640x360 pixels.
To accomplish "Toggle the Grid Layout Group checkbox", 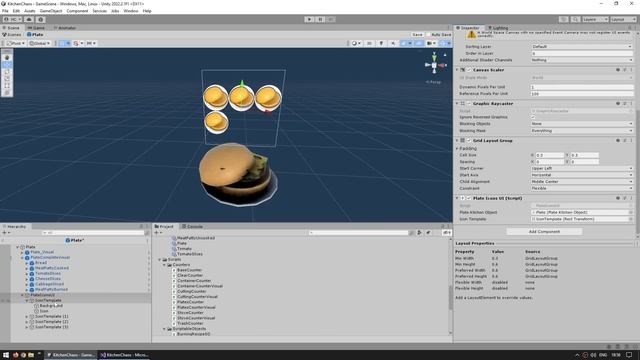I will click(x=469, y=140).
